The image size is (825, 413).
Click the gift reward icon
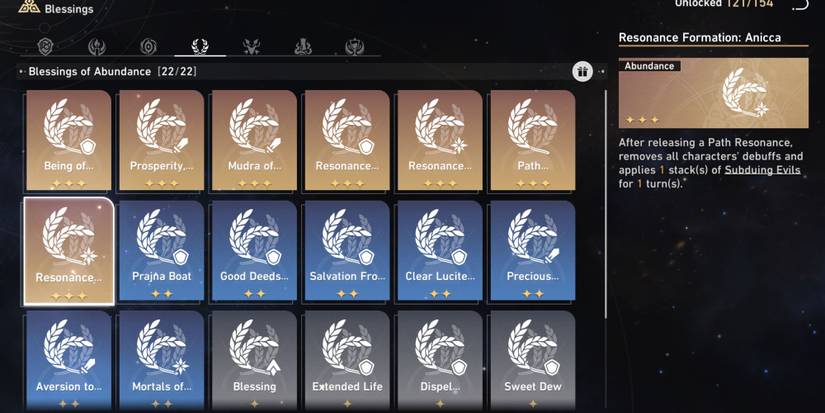point(582,72)
